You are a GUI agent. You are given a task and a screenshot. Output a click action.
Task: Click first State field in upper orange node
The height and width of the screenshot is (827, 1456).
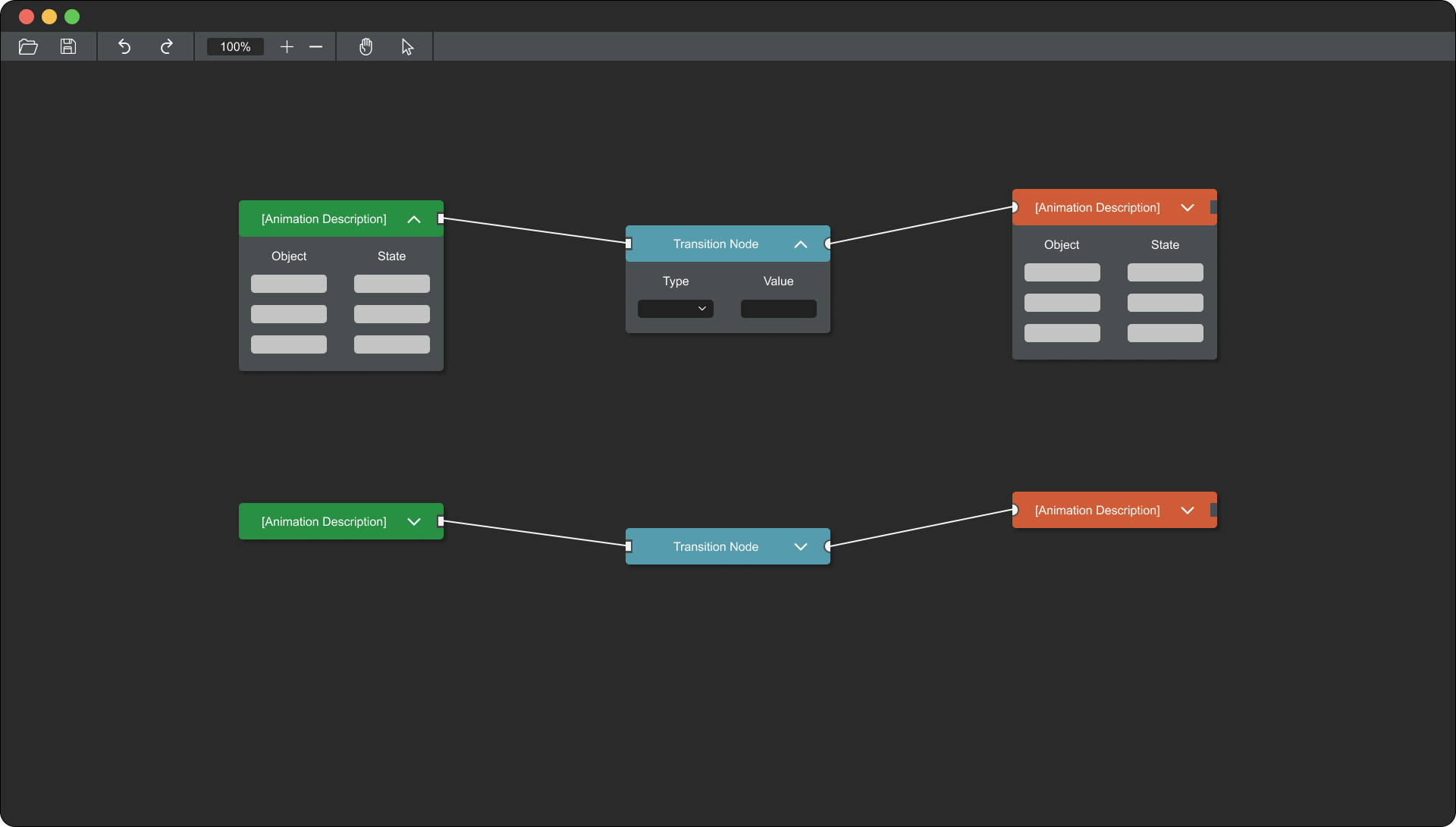point(1166,272)
